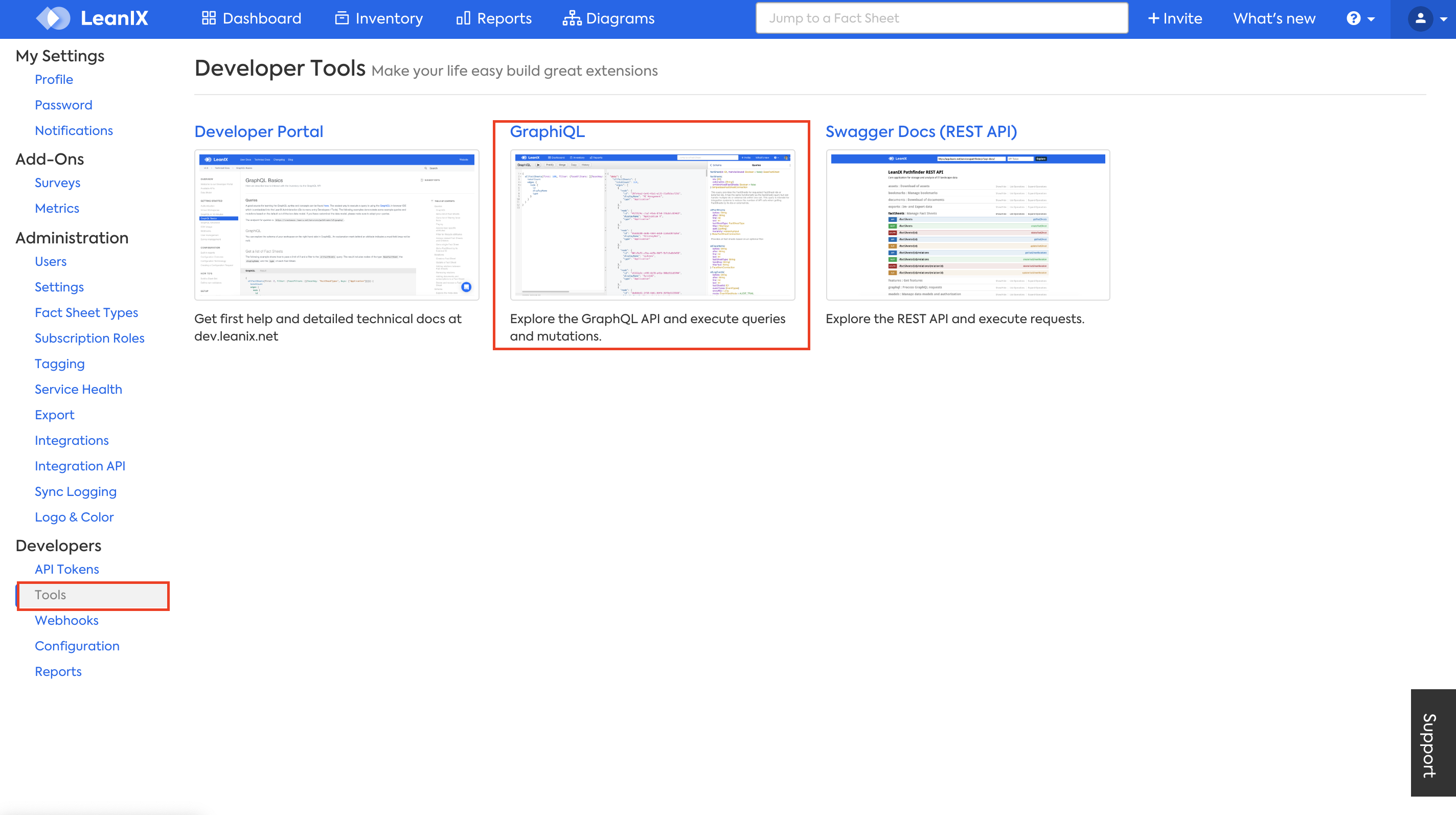
Task: Open Logo & Color settings
Action: pyautogui.click(x=74, y=517)
